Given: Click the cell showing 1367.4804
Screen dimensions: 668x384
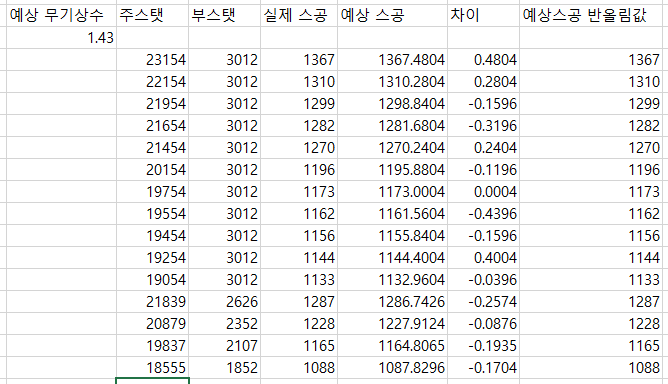Looking at the screenshot, I should click(x=392, y=60).
